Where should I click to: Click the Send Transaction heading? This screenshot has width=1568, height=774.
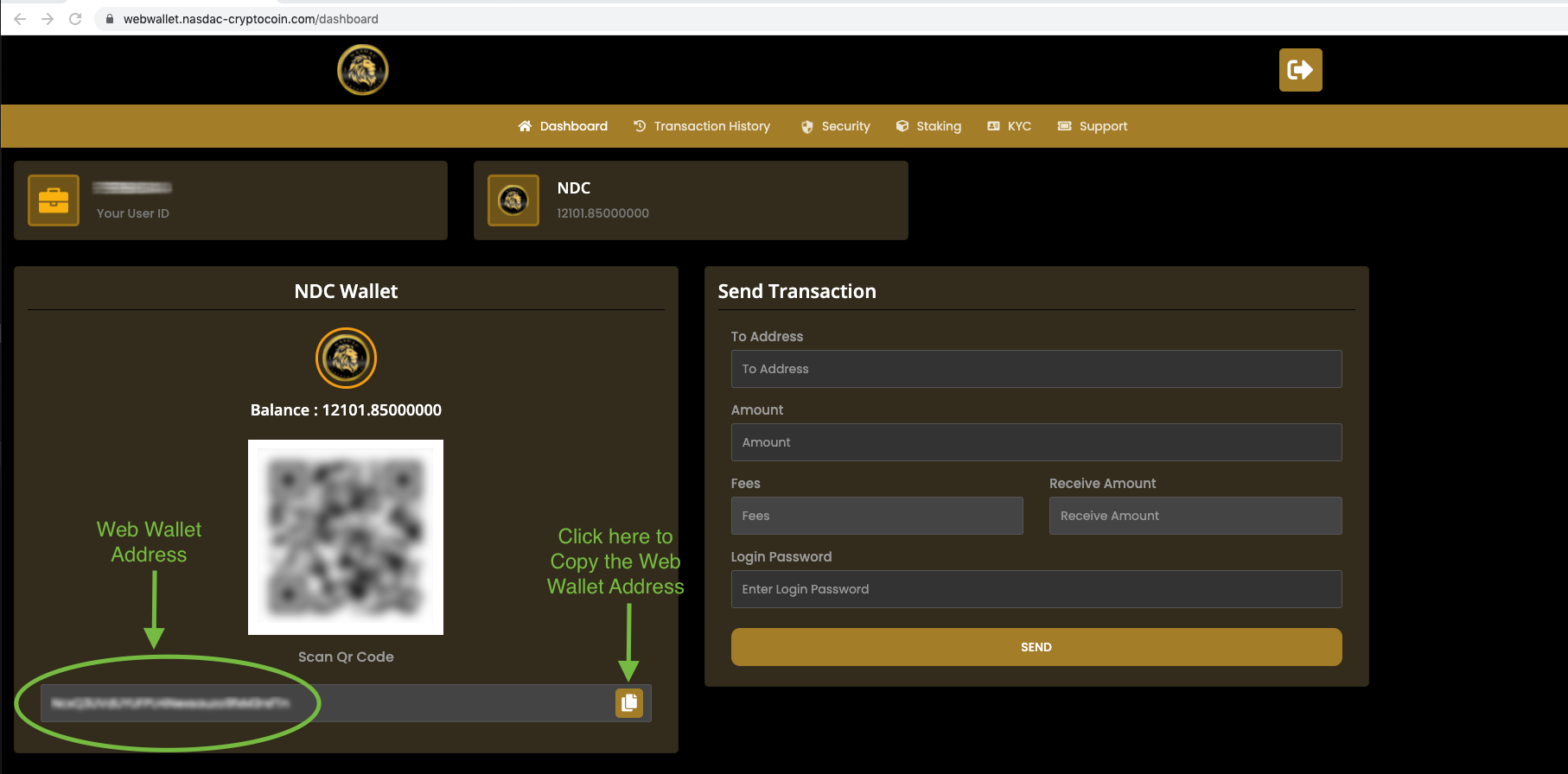click(x=797, y=292)
